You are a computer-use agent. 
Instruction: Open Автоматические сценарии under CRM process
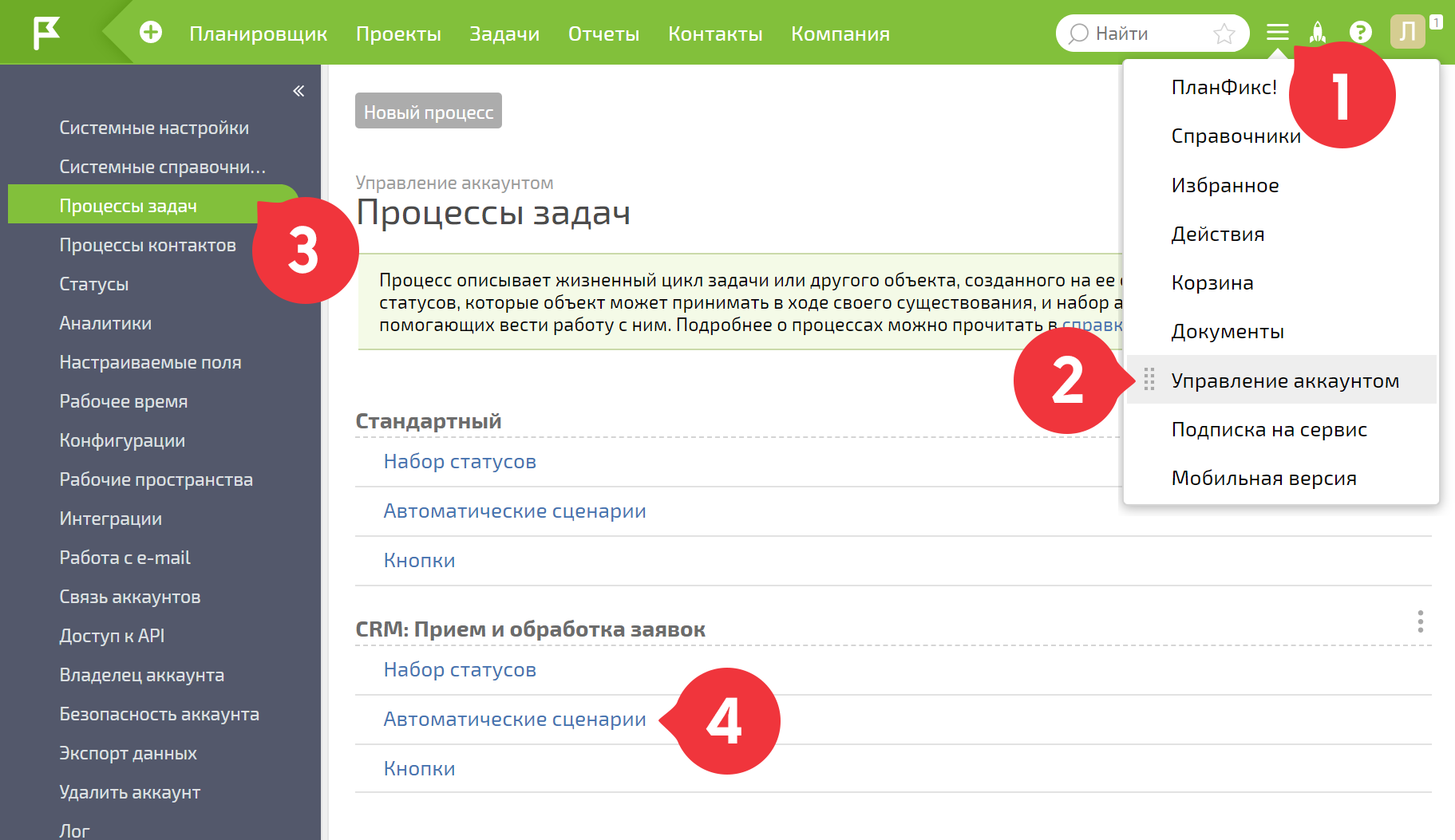click(515, 720)
